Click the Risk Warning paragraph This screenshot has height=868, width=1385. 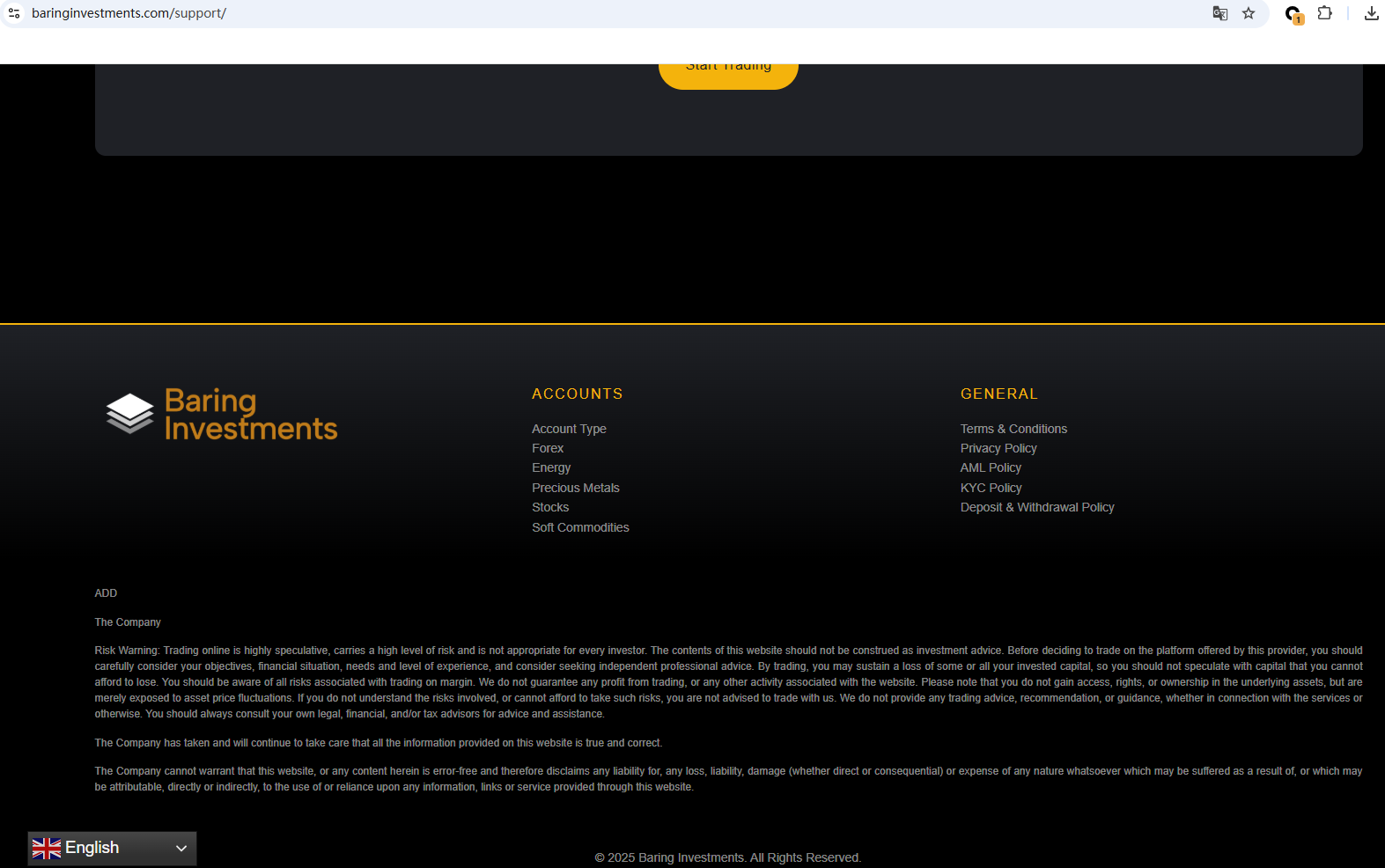pyautogui.click(x=728, y=682)
